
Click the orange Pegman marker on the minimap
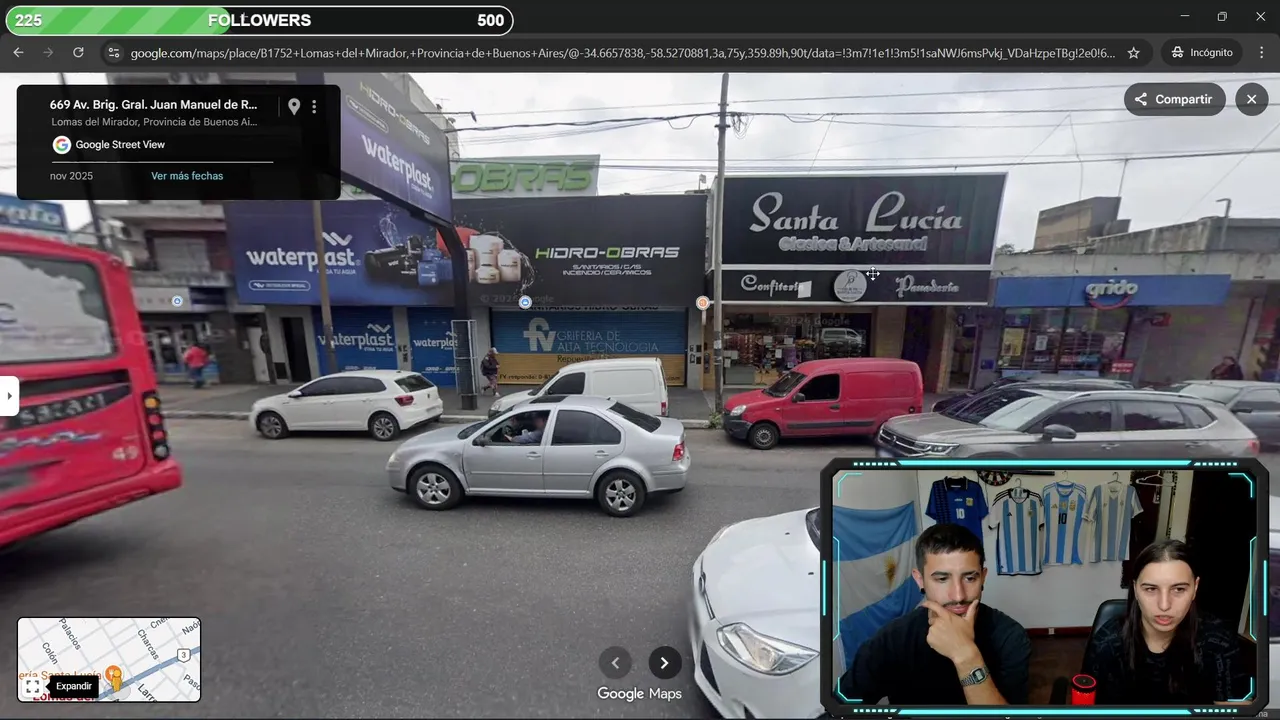(x=114, y=678)
